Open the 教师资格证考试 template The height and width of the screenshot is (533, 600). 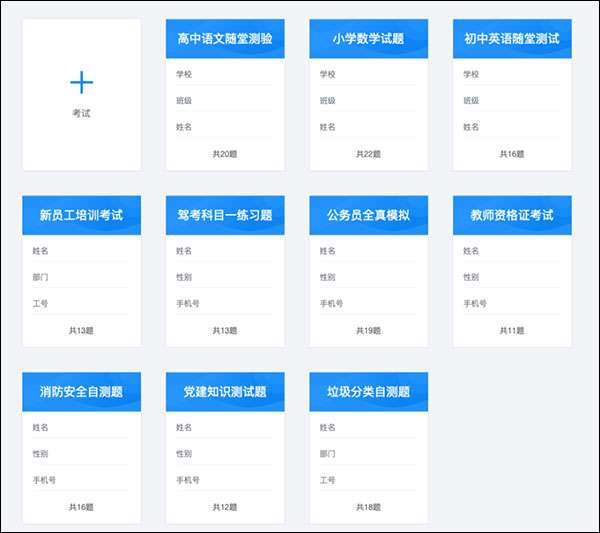pos(512,215)
